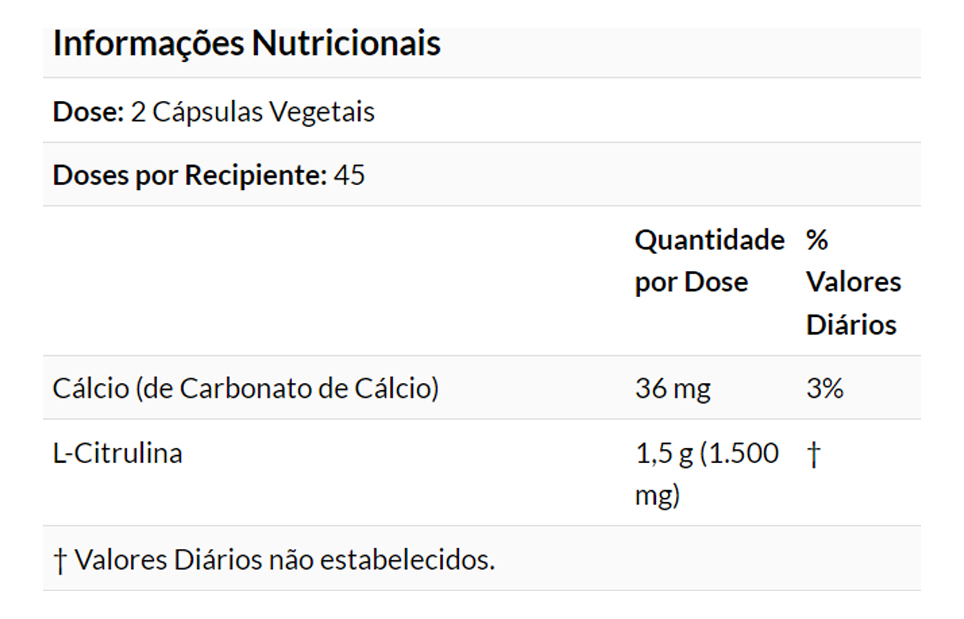The image size is (964, 619).
Task: Select the bold Dose label
Action: point(87,112)
